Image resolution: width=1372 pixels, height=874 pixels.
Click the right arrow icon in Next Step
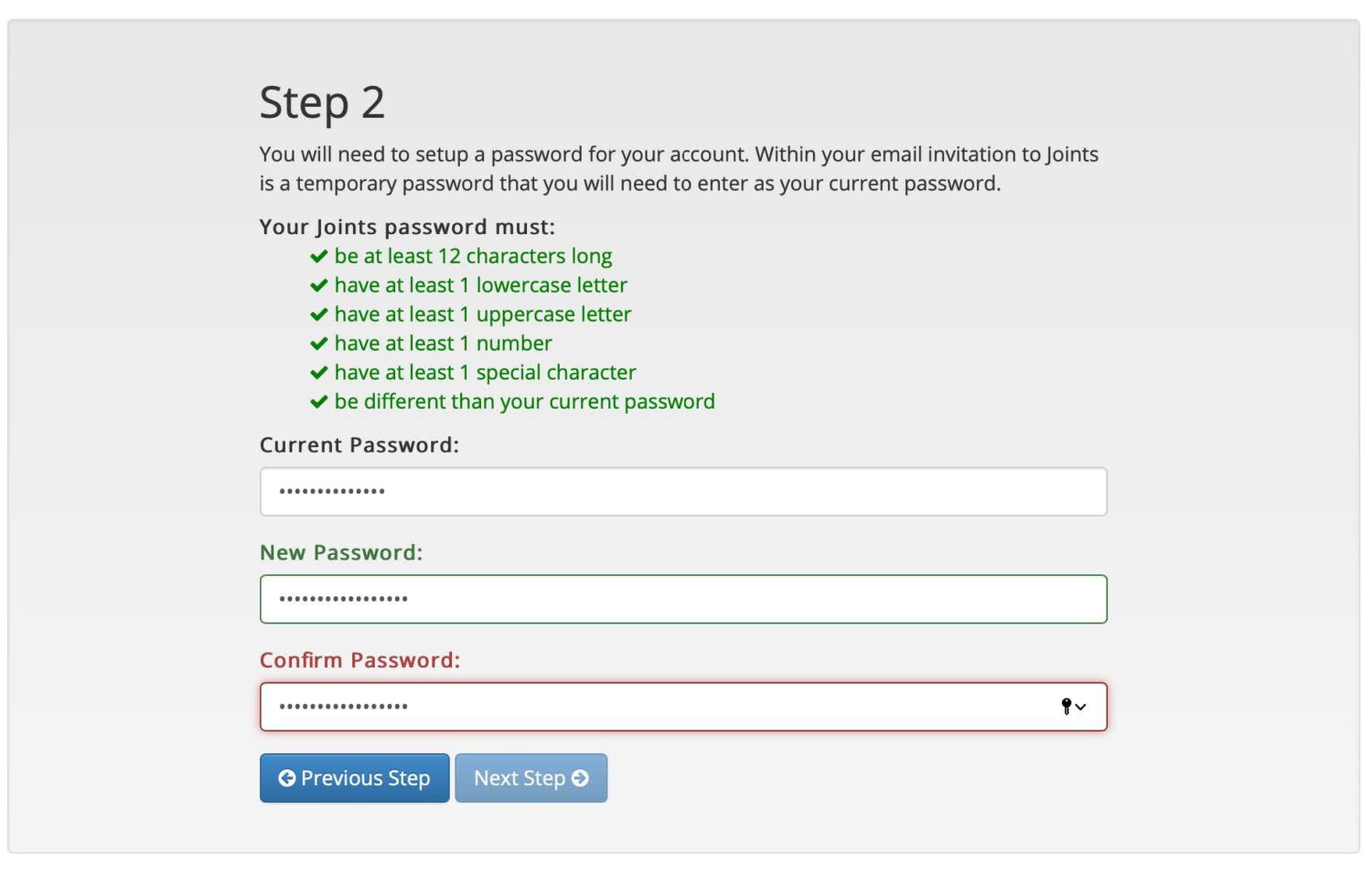point(580,778)
